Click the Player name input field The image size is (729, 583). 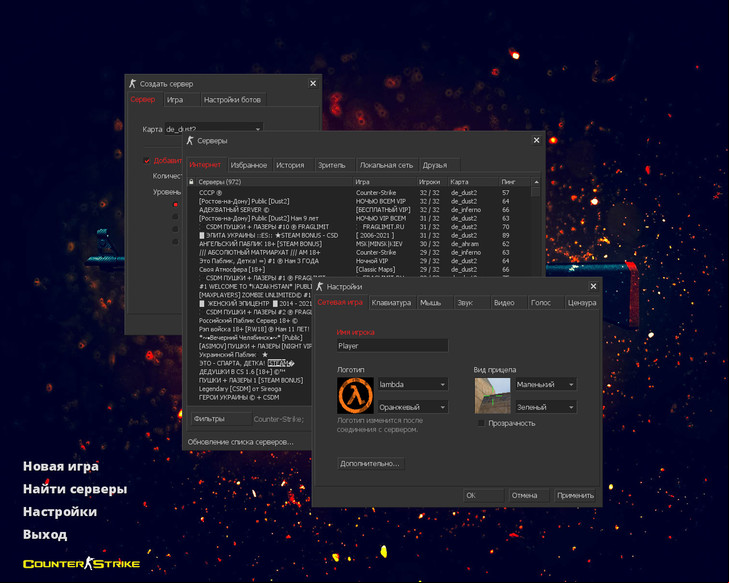pyautogui.click(x=392, y=345)
